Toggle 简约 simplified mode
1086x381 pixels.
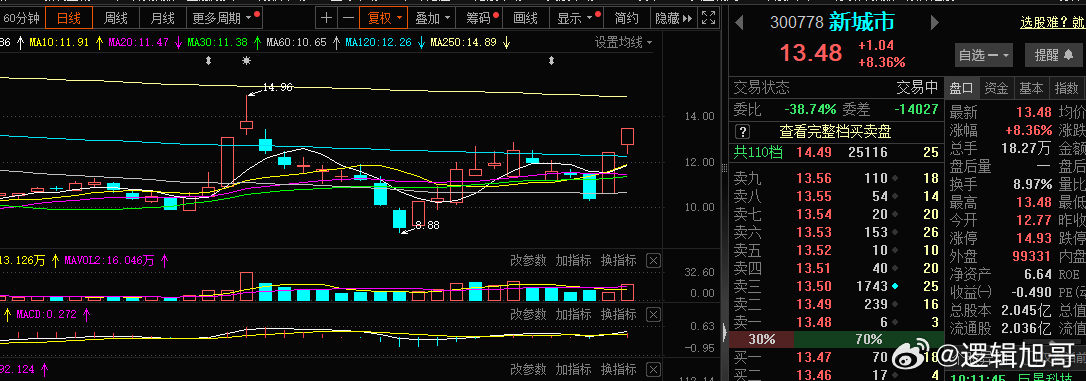626,18
